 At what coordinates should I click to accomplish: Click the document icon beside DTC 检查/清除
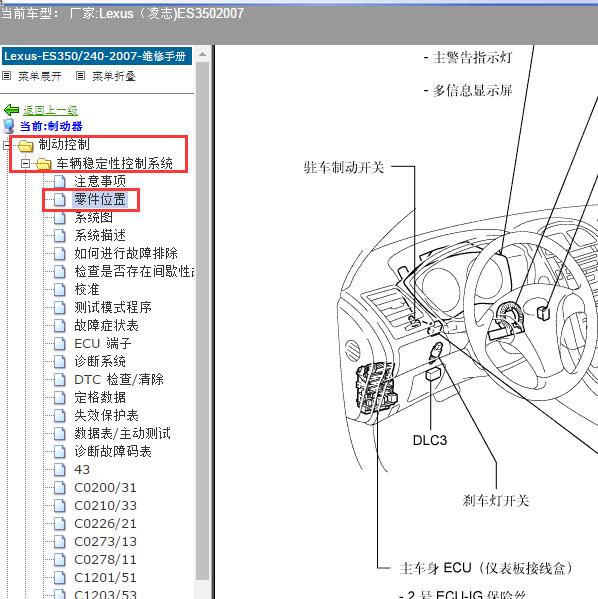(x=60, y=379)
